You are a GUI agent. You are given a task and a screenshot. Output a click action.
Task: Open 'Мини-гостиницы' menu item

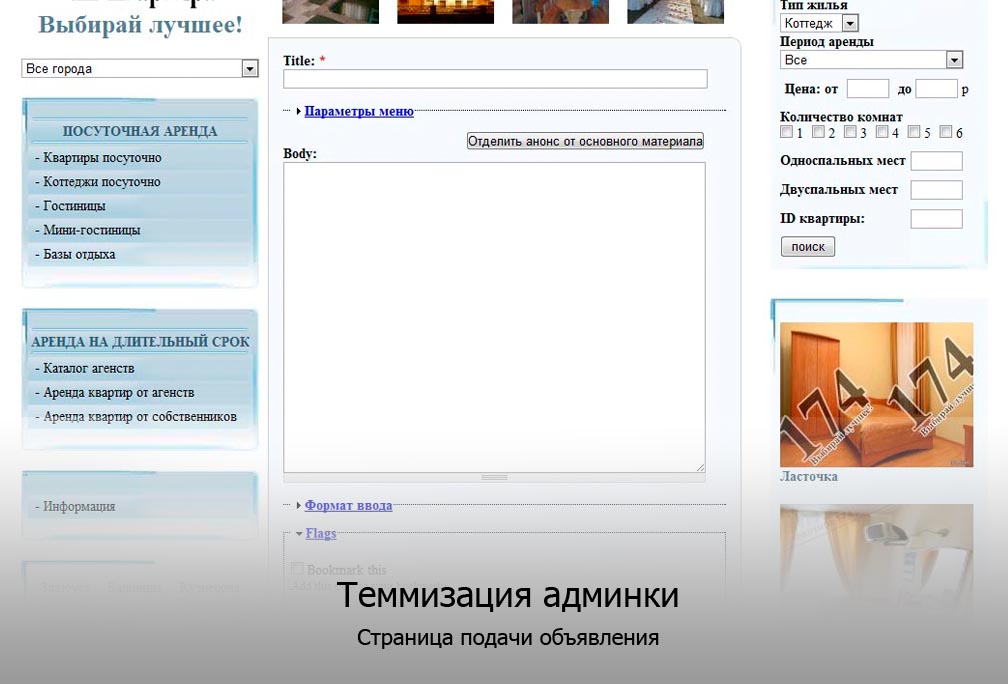pyautogui.click(x=91, y=230)
